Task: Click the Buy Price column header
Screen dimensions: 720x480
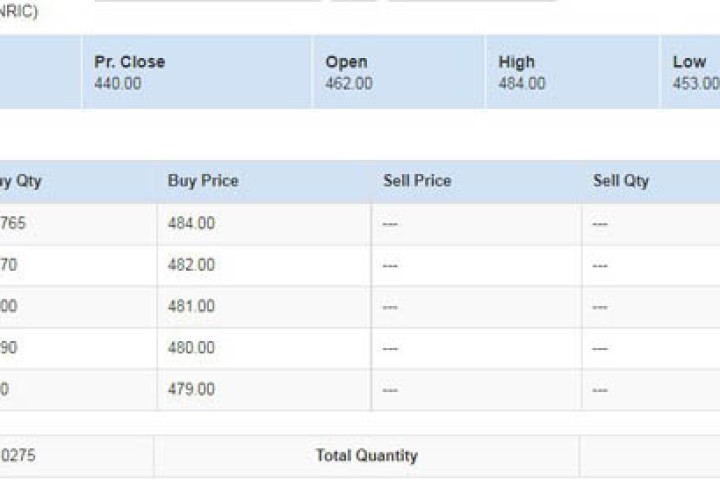Action: click(203, 181)
